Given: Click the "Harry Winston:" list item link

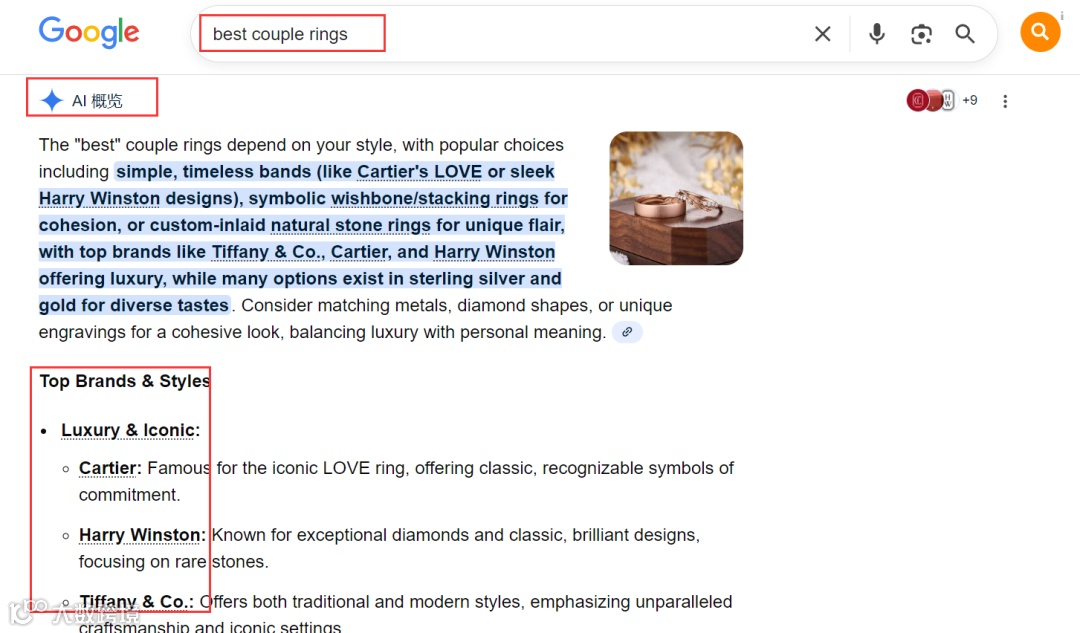Looking at the screenshot, I should point(143,535).
